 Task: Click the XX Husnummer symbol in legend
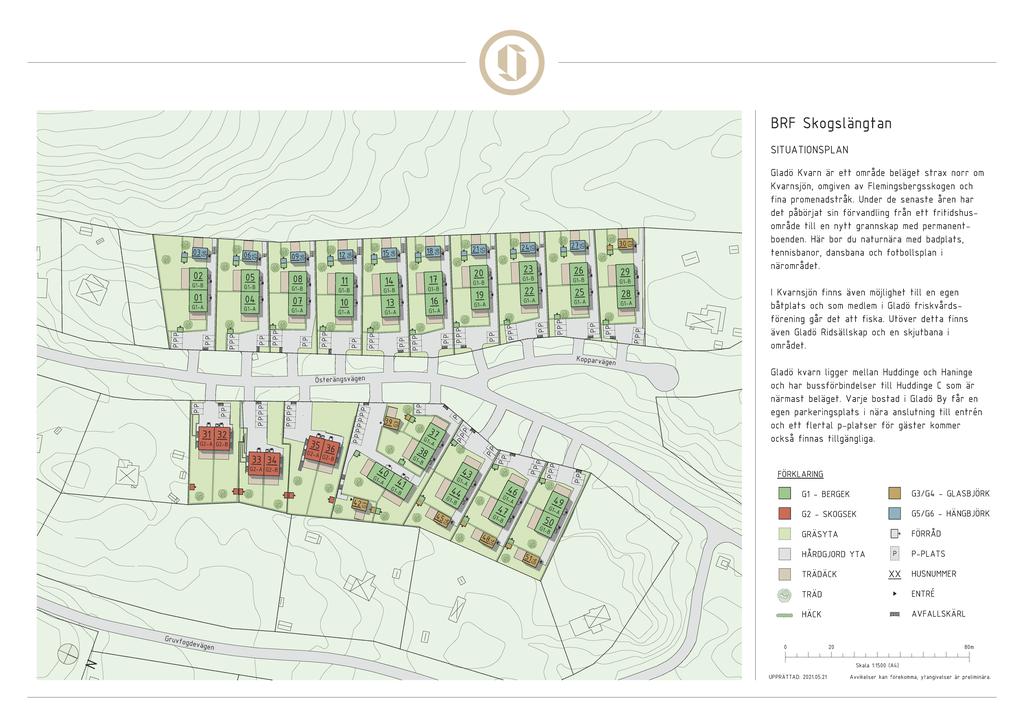point(895,574)
